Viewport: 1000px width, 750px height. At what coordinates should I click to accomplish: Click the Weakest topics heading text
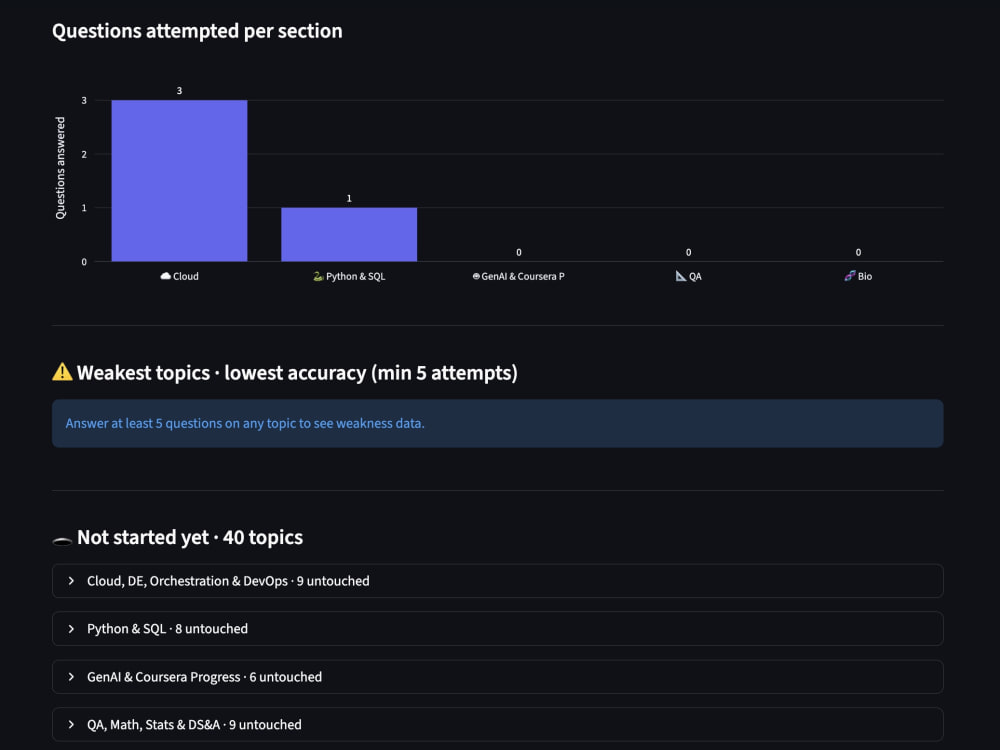[297, 372]
